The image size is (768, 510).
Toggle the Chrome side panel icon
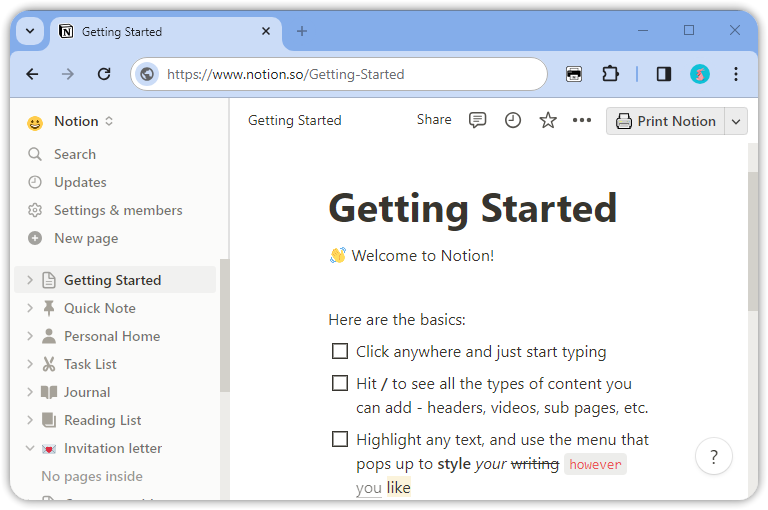(x=664, y=74)
